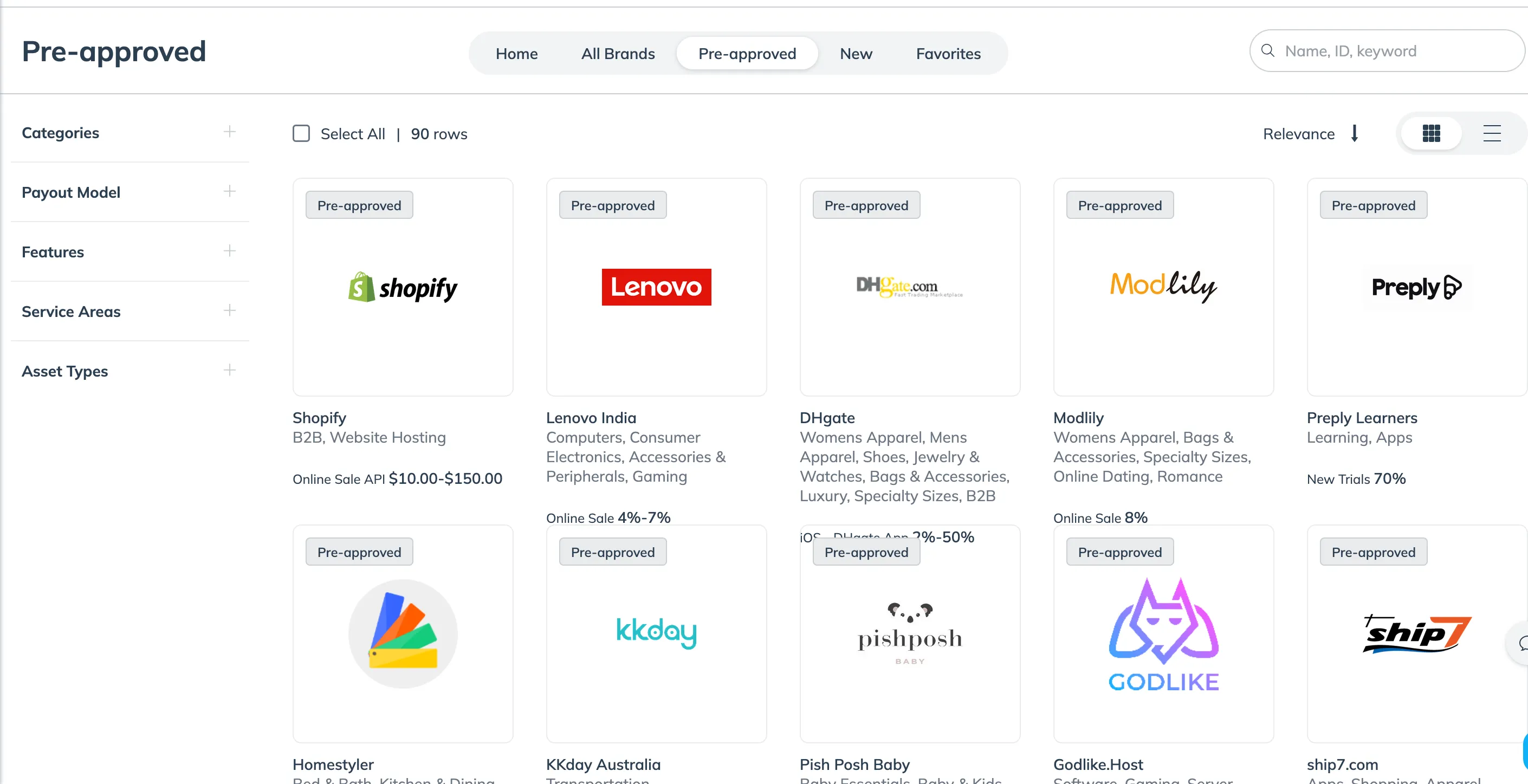This screenshot has height=784, width=1528.
Task: Switch to grid view layout
Action: 1430,133
